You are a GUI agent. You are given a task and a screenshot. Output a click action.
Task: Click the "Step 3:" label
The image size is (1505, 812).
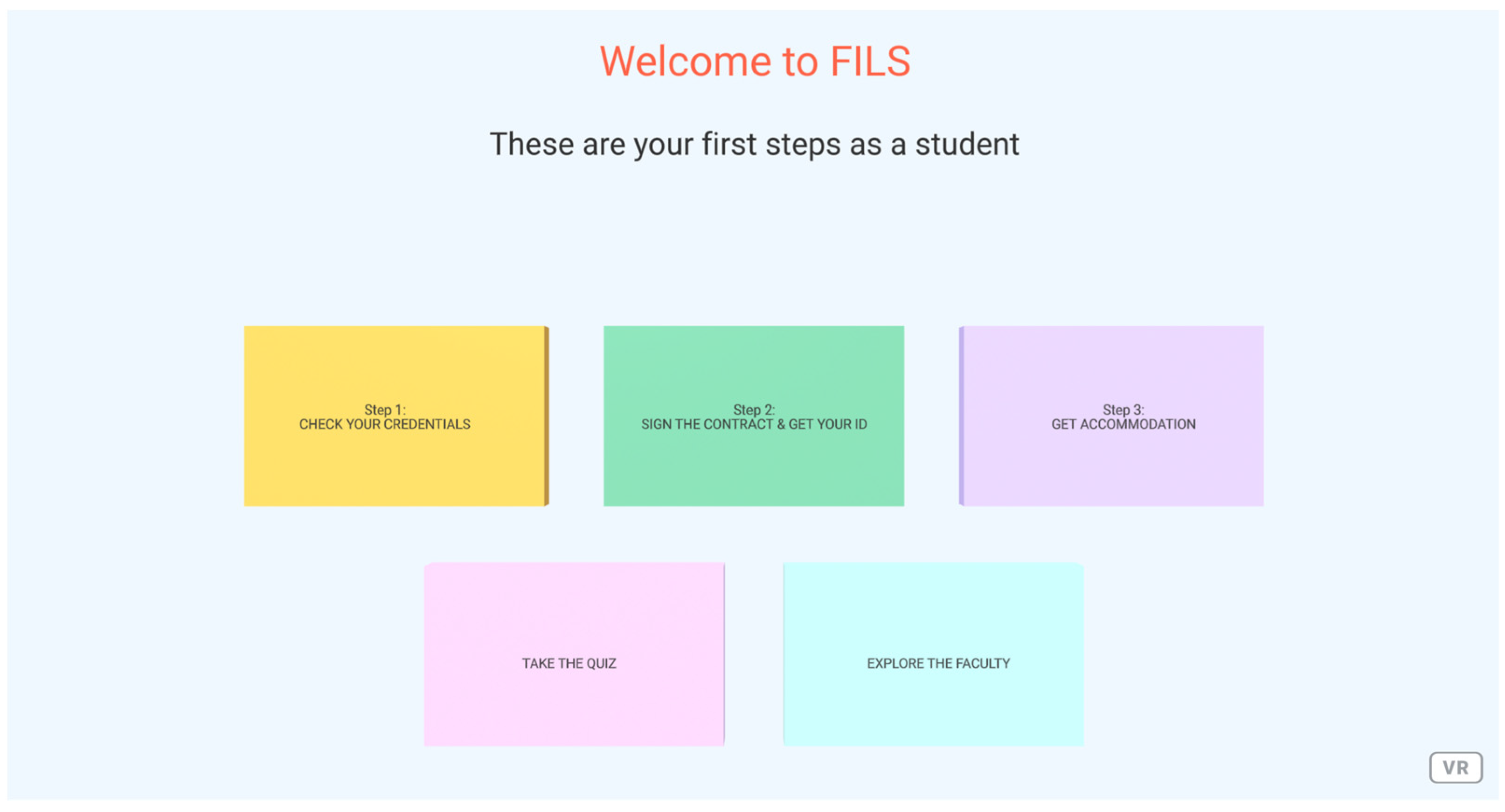pyautogui.click(x=1123, y=409)
